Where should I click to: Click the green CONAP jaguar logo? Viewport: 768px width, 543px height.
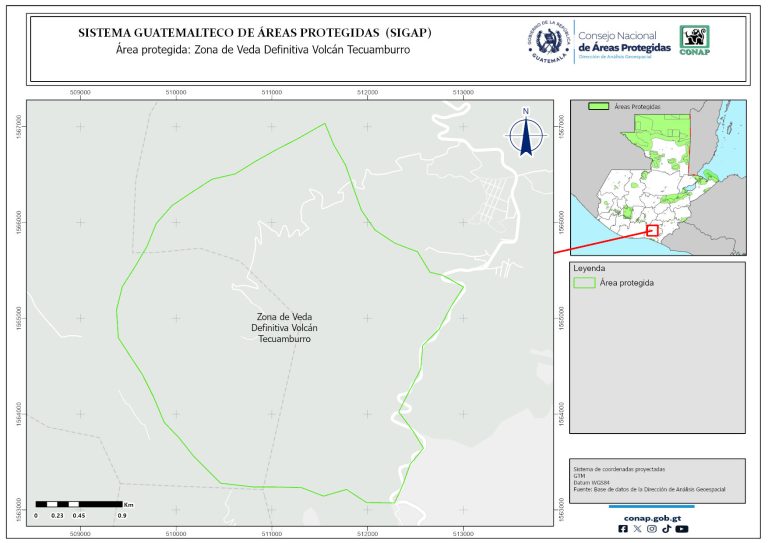coord(696,41)
